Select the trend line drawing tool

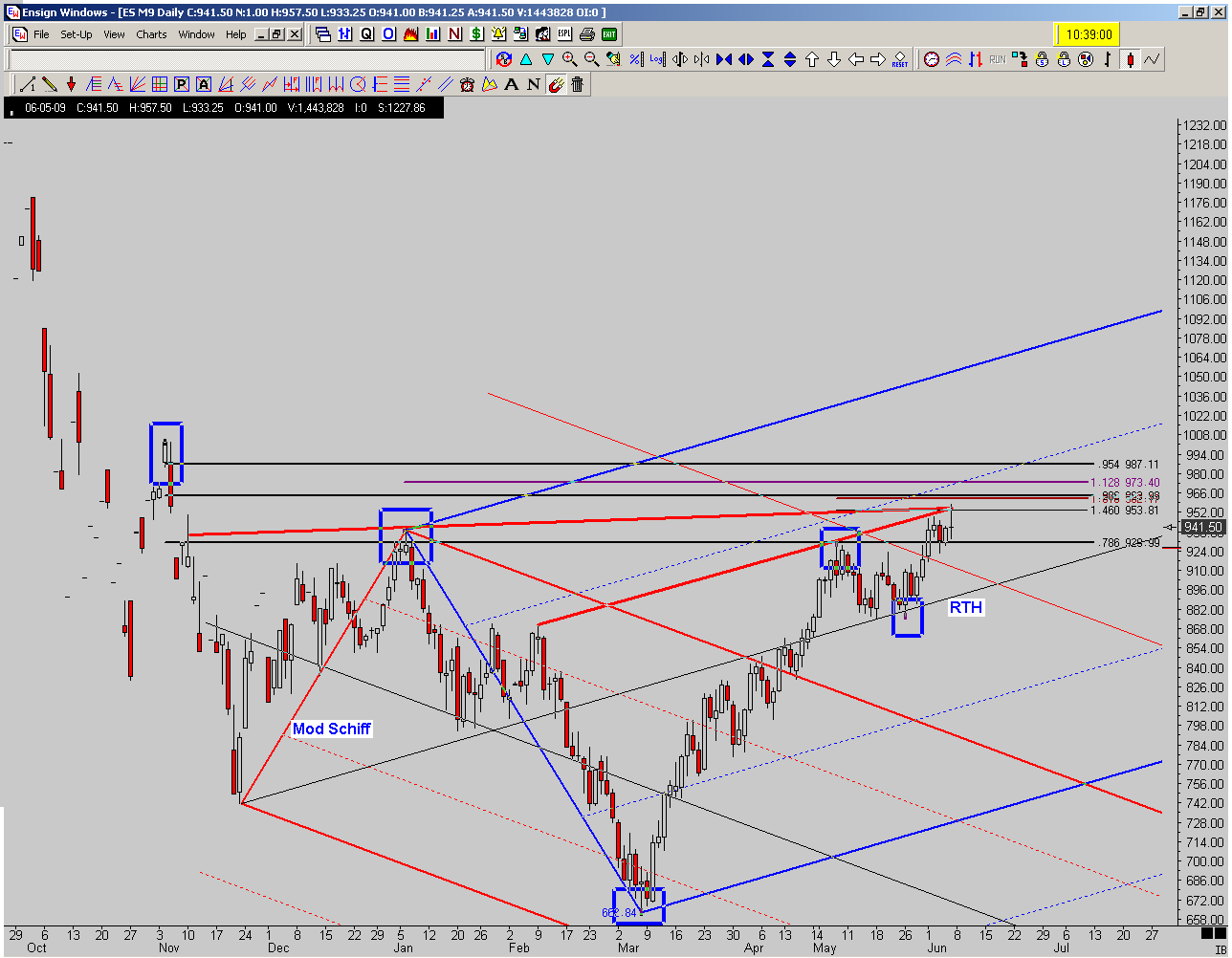pos(27,84)
